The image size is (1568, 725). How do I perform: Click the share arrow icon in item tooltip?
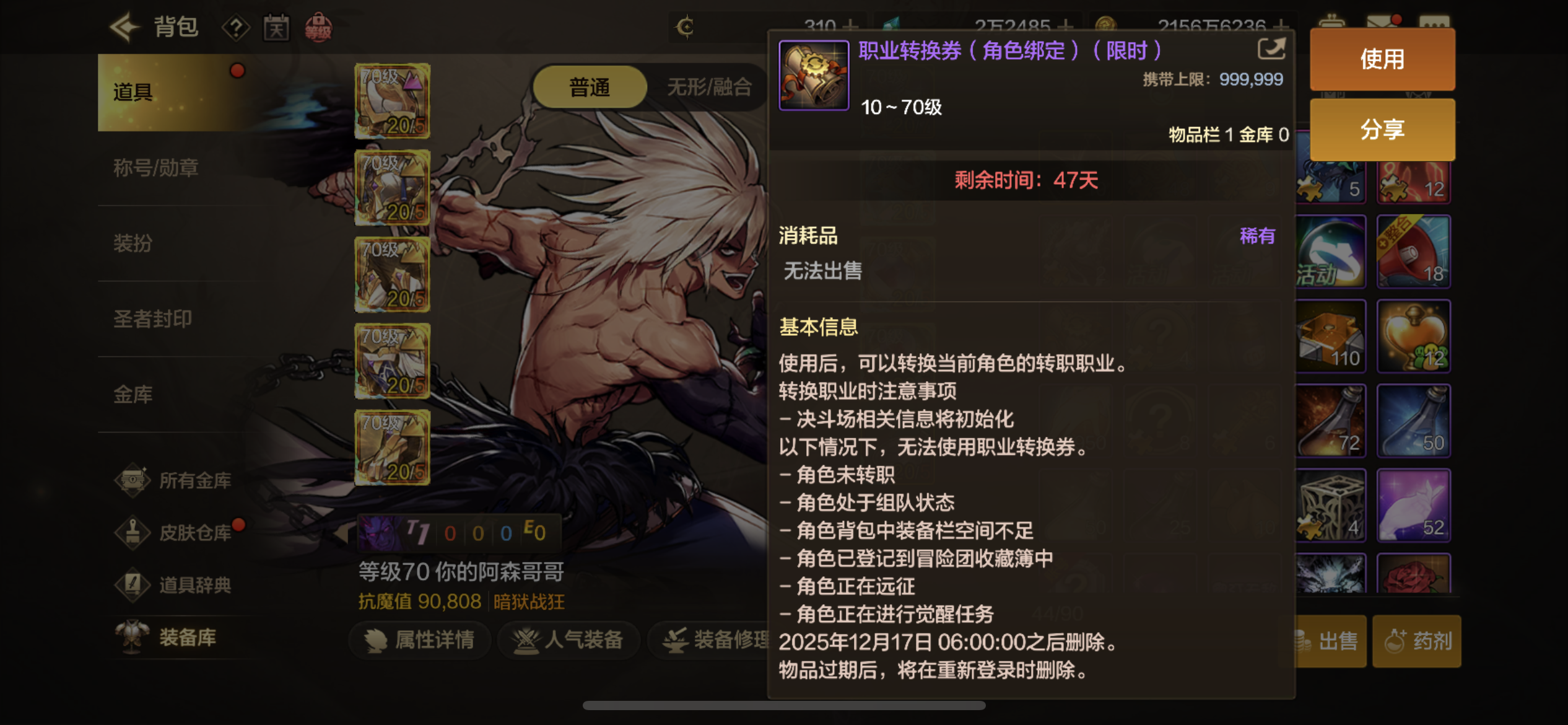click(x=1271, y=49)
